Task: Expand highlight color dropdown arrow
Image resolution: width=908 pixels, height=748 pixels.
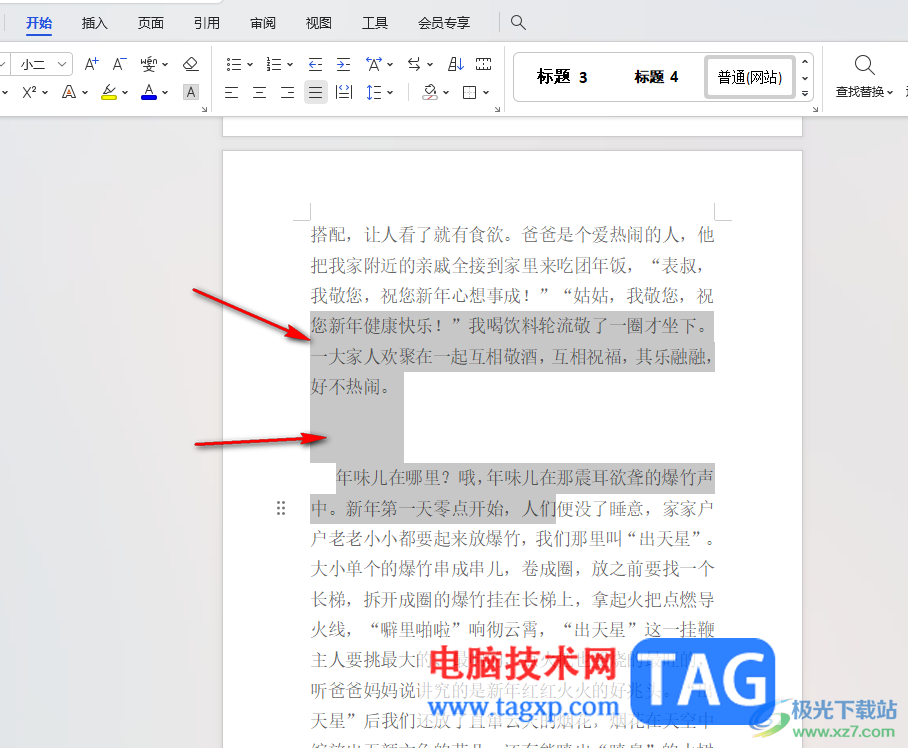Action: [125, 93]
